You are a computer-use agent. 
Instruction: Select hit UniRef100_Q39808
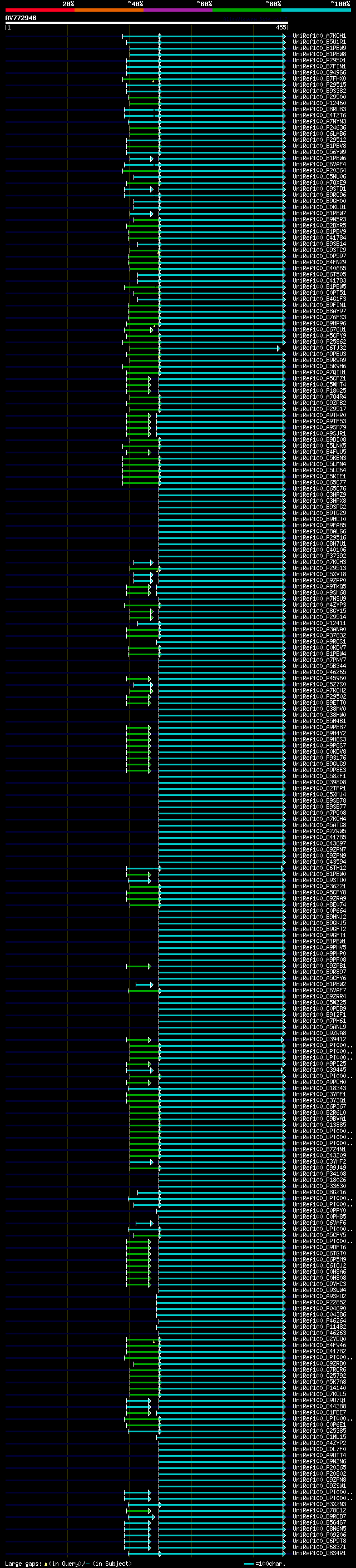pyautogui.click(x=319, y=782)
